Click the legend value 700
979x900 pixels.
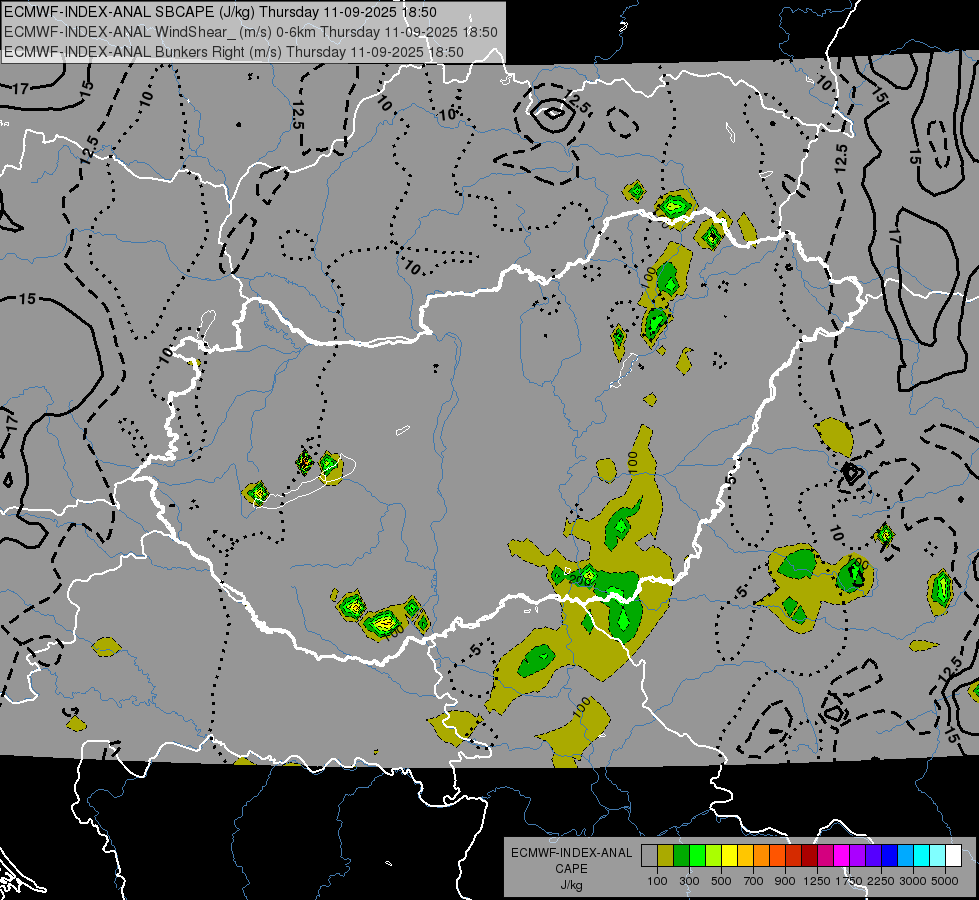click(x=753, y=881)
